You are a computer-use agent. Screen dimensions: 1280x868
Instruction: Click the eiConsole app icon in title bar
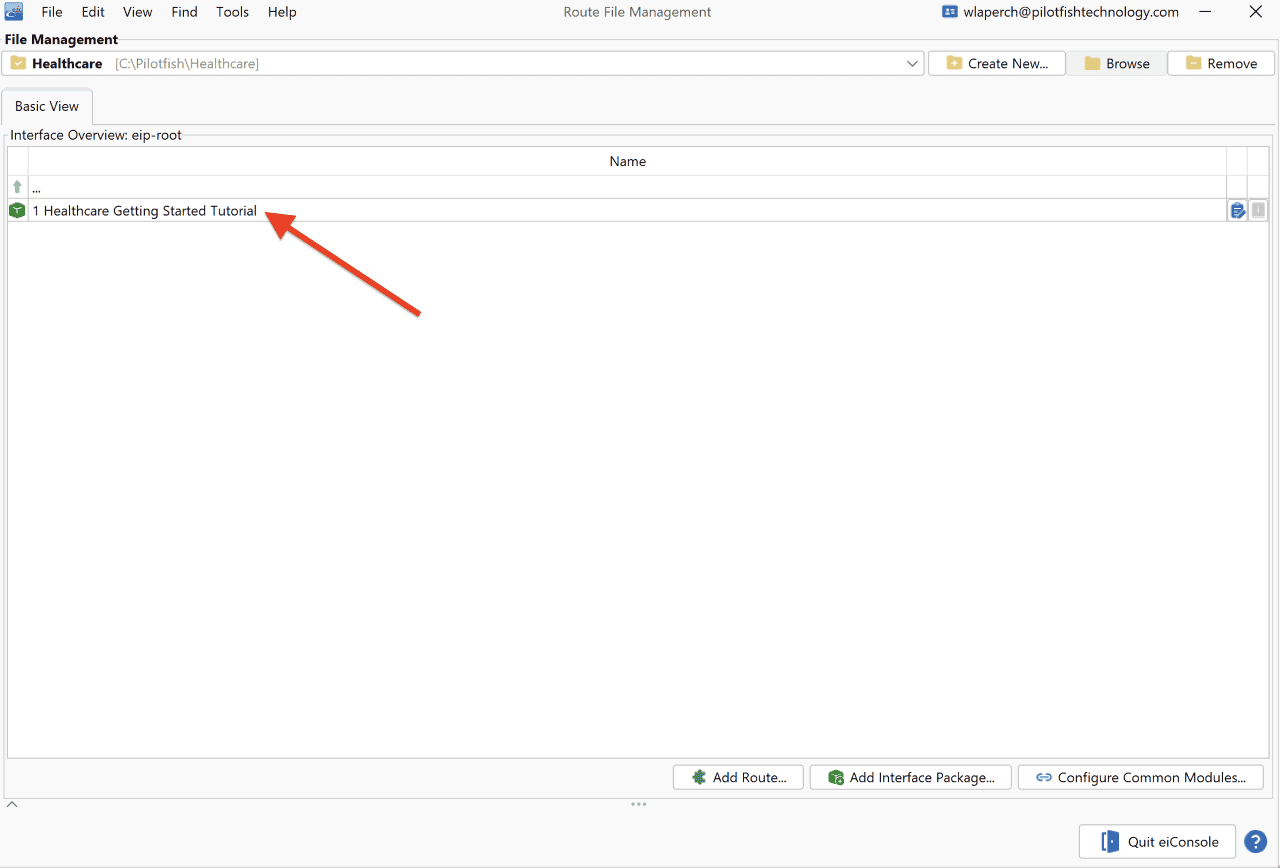tap(14, 12)
